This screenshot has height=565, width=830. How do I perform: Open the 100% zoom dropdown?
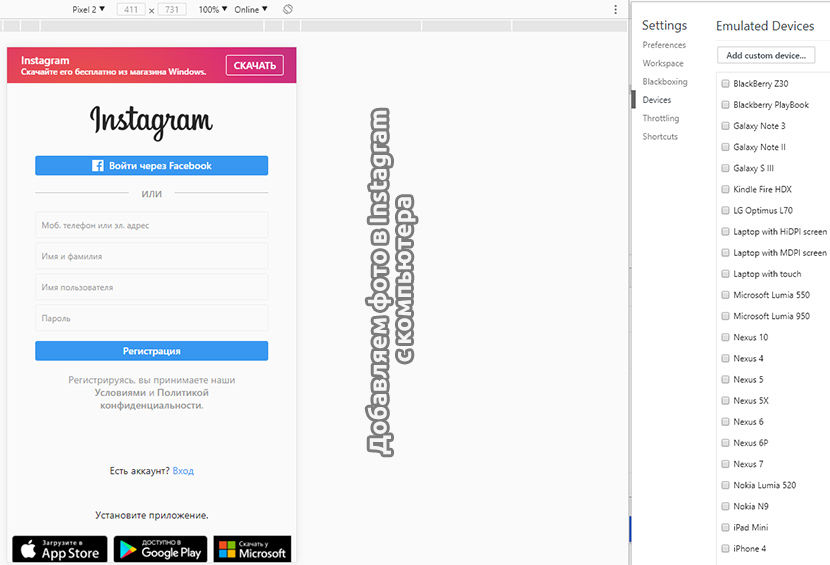[213, 10]
